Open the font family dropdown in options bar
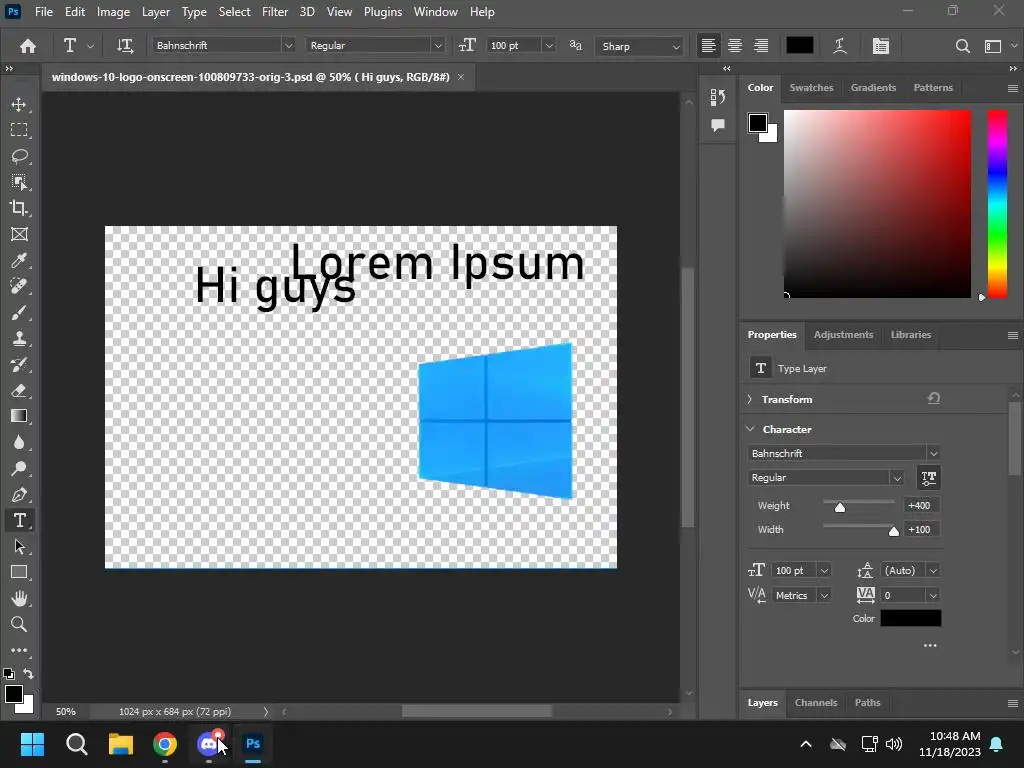This screenshot has height=768, width=1024. (x=288, y=46)
